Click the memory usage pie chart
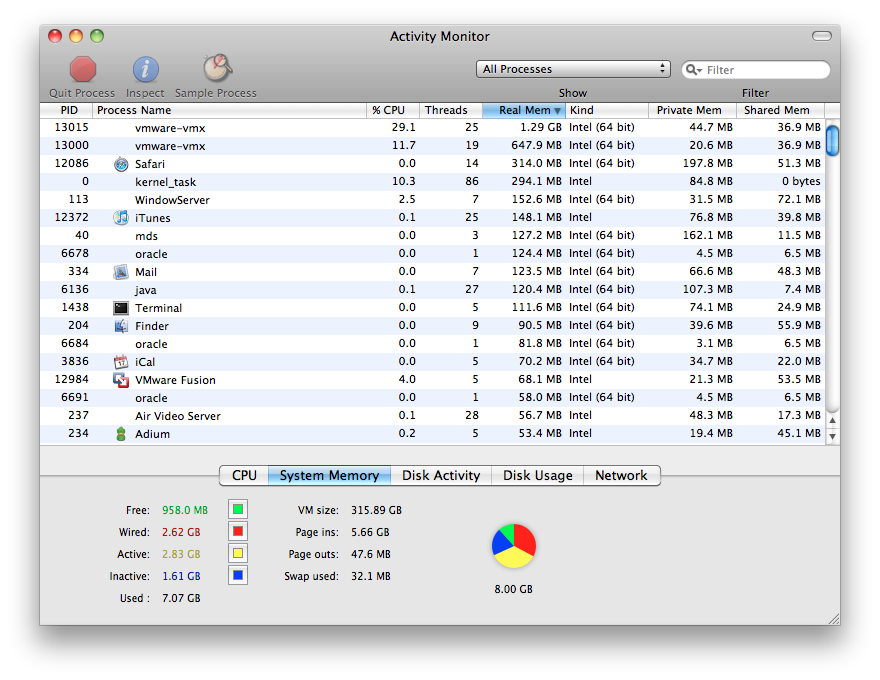880x680 pixels. [514, 546]
